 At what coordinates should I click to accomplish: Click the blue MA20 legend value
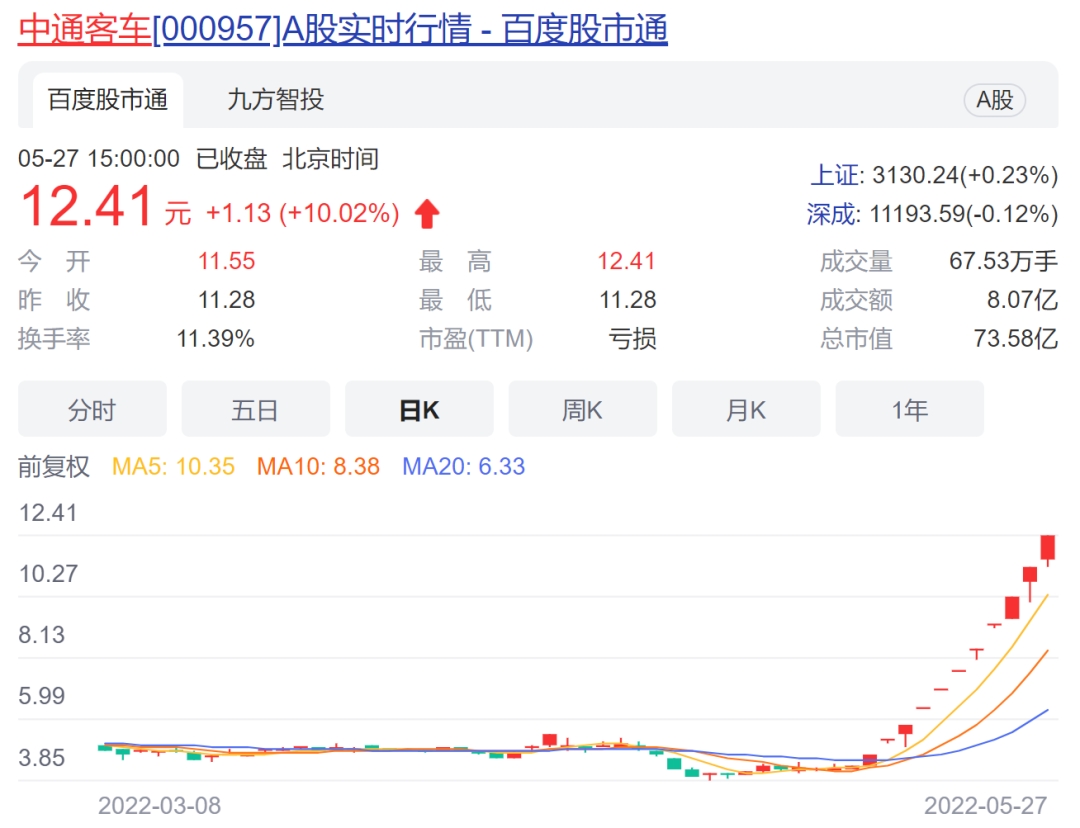[463, 467]
